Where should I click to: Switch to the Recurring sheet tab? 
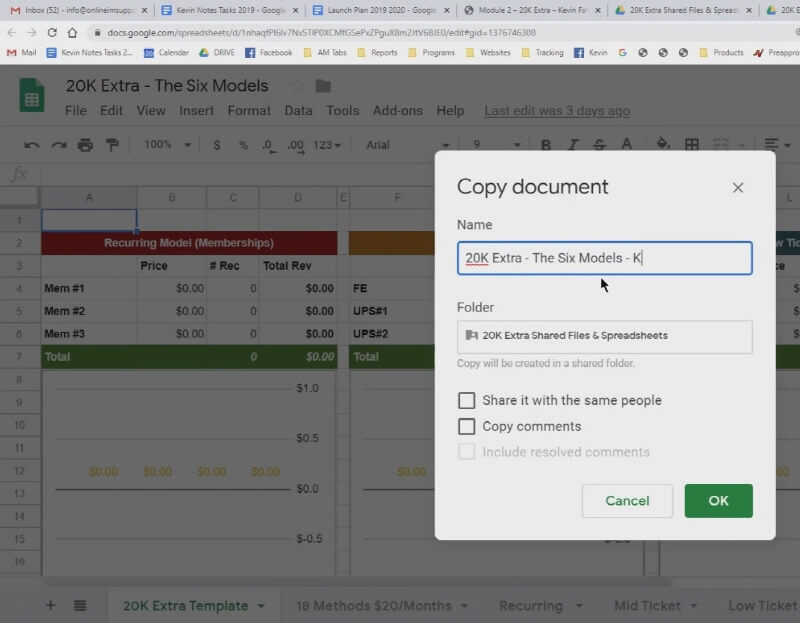pos(531,606)
